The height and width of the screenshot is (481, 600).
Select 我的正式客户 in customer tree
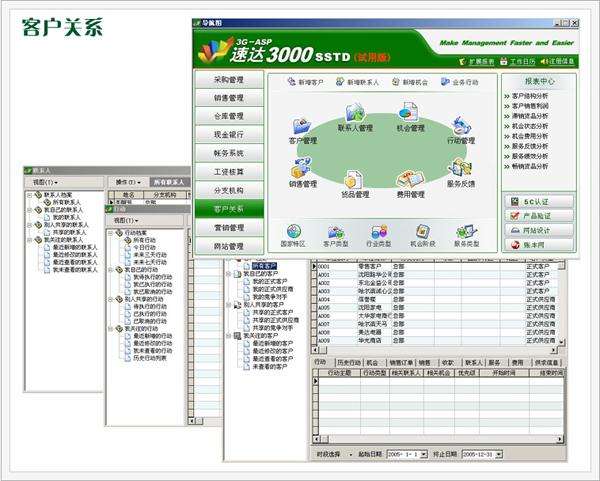[x=269, y=281]
